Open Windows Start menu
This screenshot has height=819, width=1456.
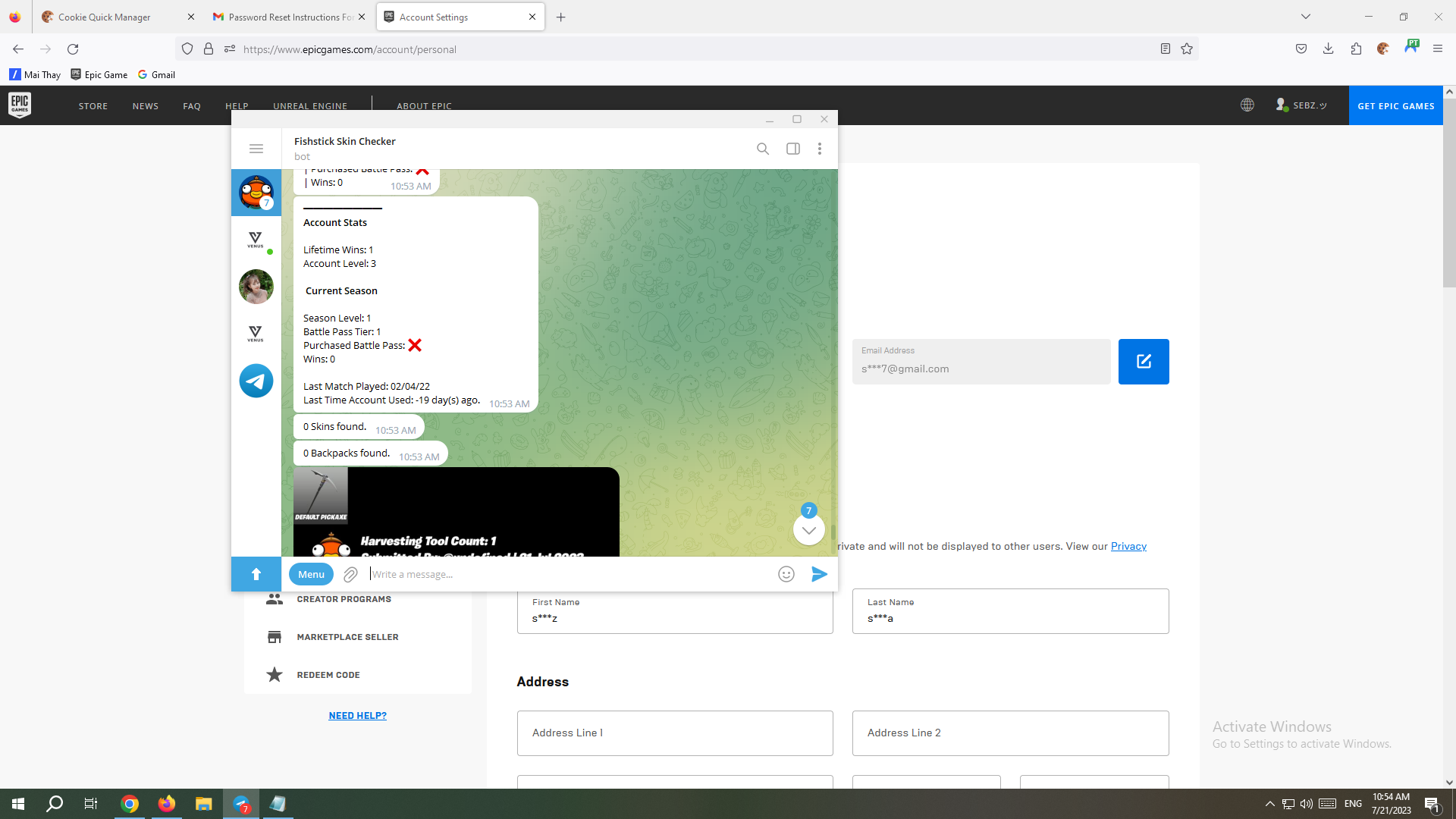[18, 804]
